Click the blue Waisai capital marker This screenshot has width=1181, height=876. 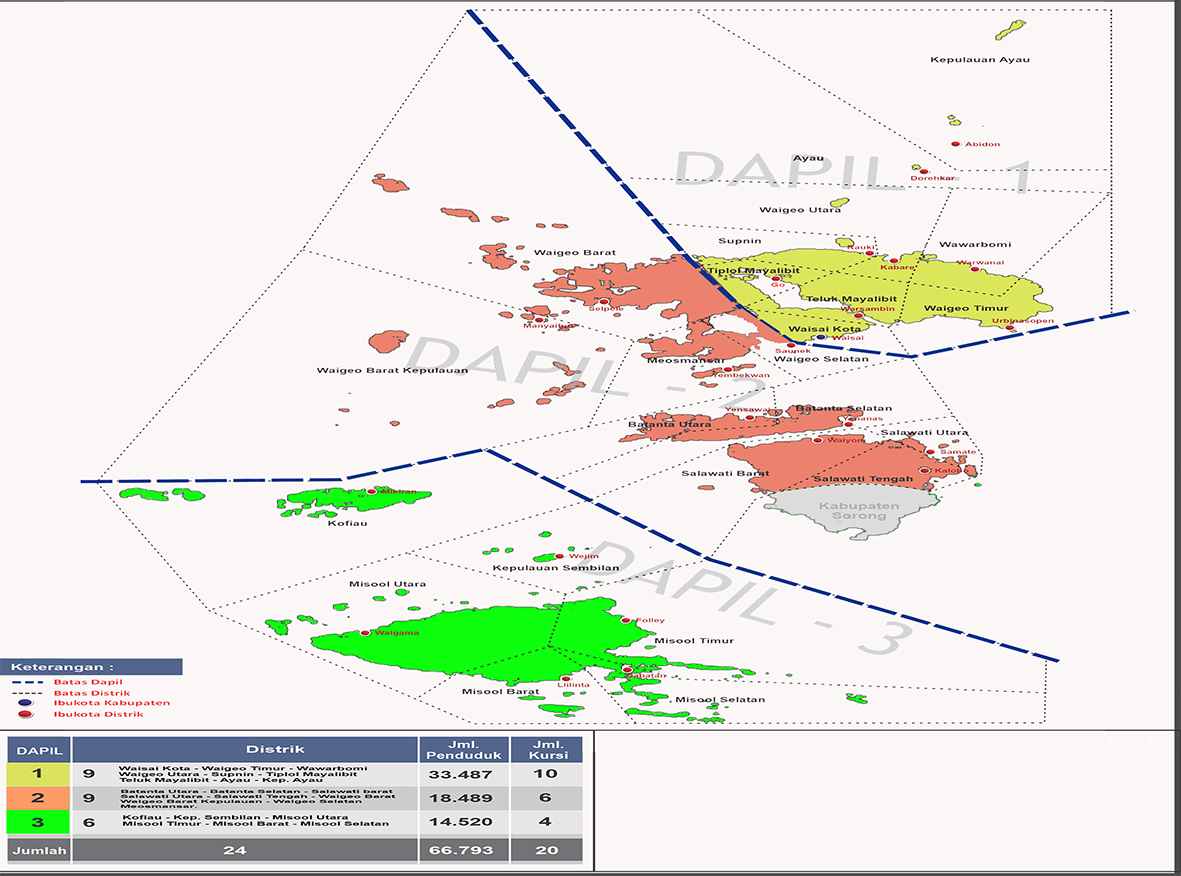click(x=820, y=337)
